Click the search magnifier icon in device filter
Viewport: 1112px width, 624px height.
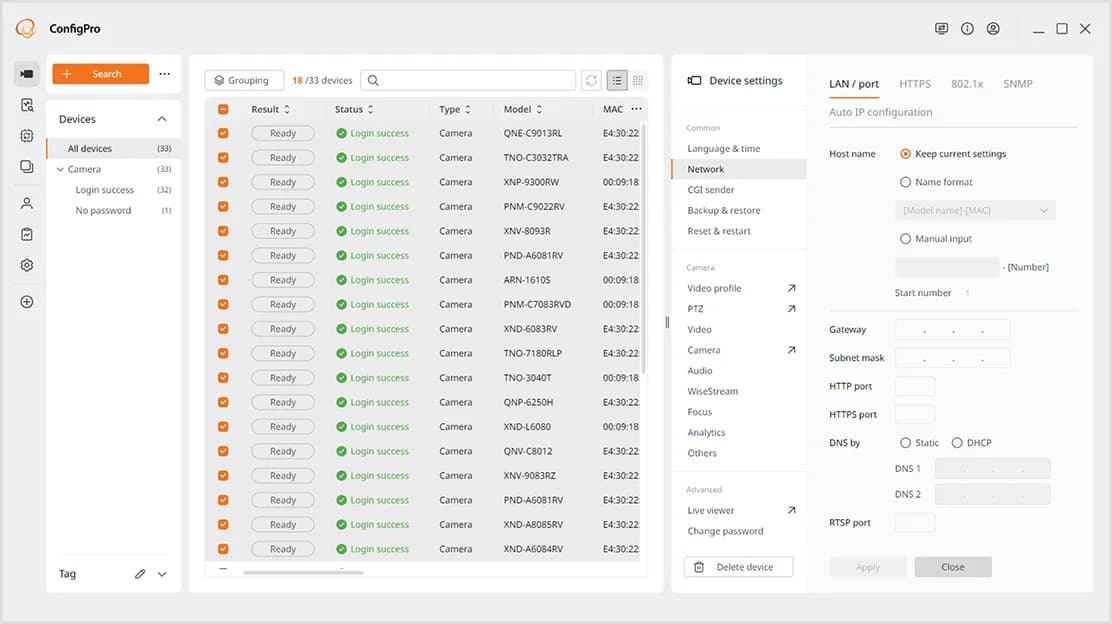point(373,81)
